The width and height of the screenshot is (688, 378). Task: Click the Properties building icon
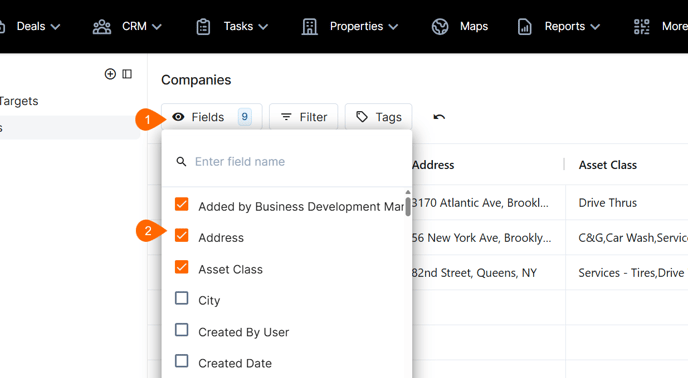(309, 27)
